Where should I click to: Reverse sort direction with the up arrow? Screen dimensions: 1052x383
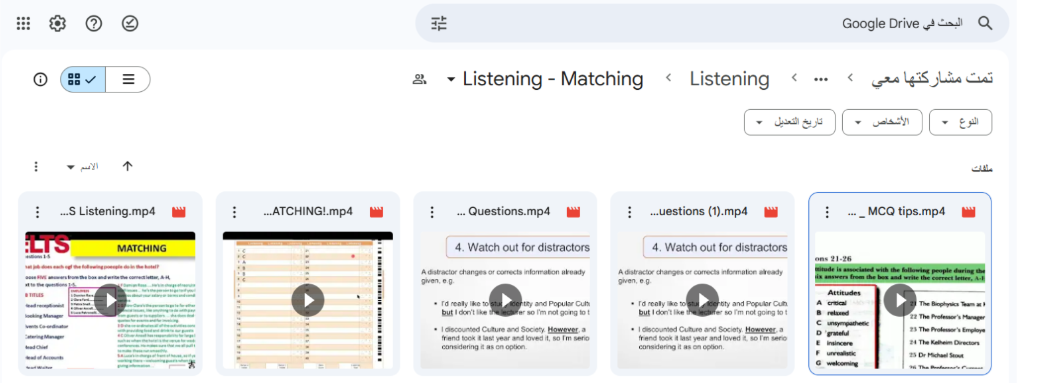[x=127, y=166]
